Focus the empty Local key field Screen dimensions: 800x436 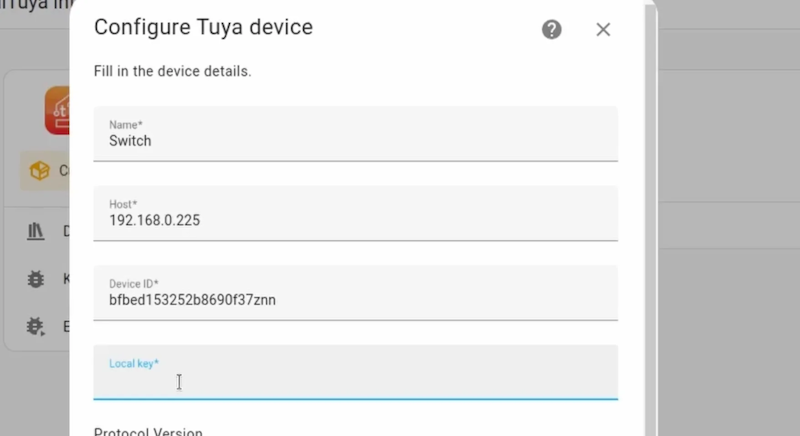click(x=355, y=380)
